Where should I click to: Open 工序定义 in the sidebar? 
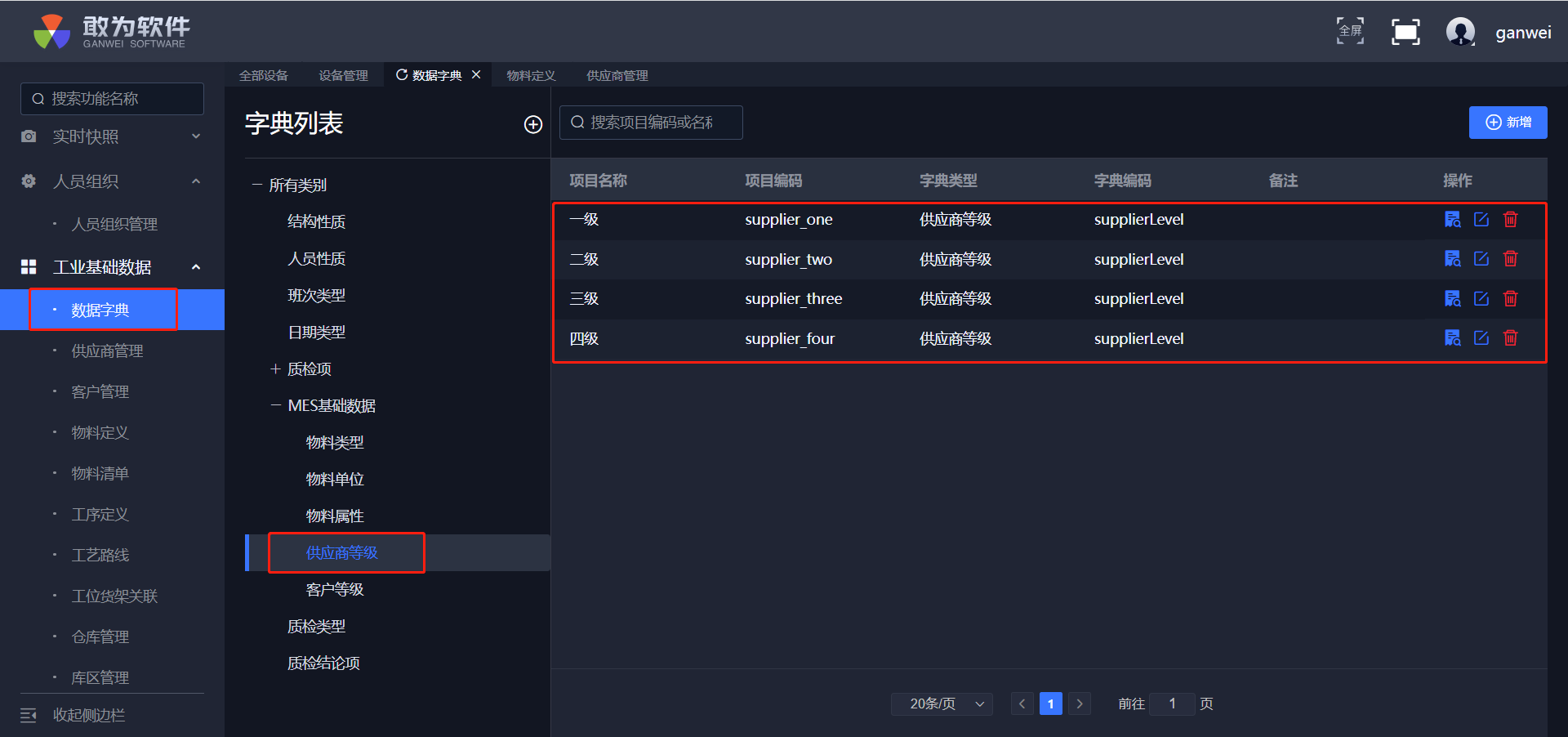coord(100,514)
